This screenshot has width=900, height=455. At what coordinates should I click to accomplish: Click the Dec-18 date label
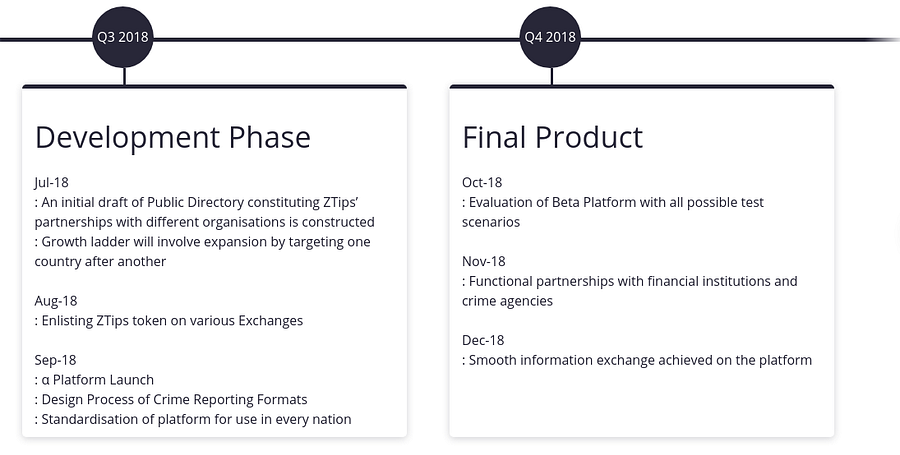[x=483, y=340]
